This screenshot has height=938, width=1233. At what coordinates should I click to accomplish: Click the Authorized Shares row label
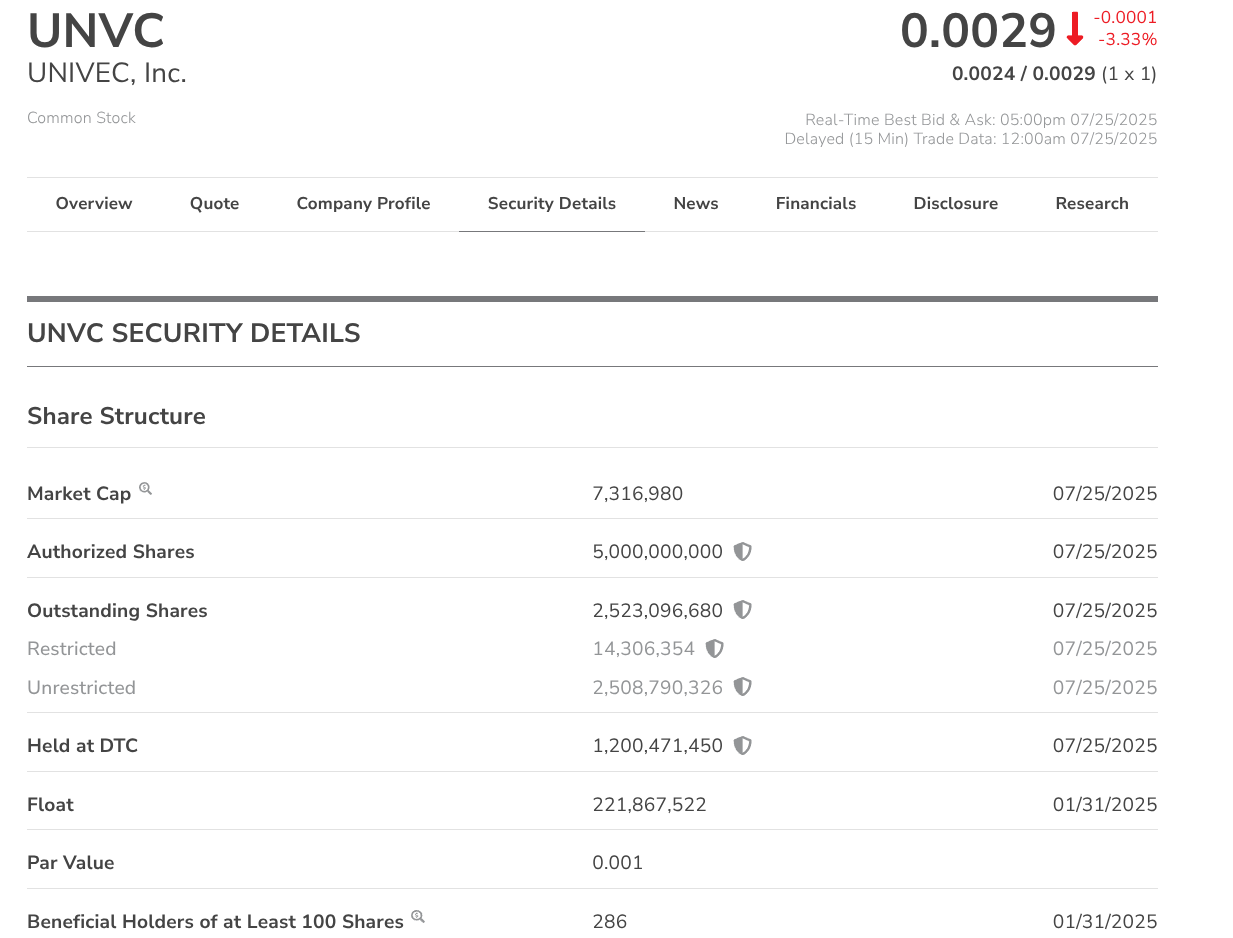tap(111, 552)
